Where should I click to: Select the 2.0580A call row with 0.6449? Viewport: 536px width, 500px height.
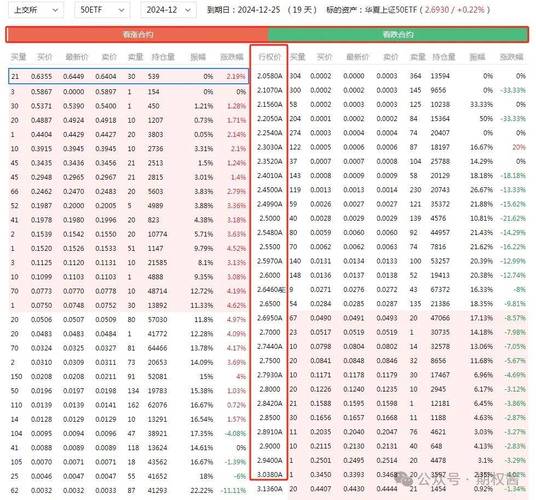coord(129,76)
